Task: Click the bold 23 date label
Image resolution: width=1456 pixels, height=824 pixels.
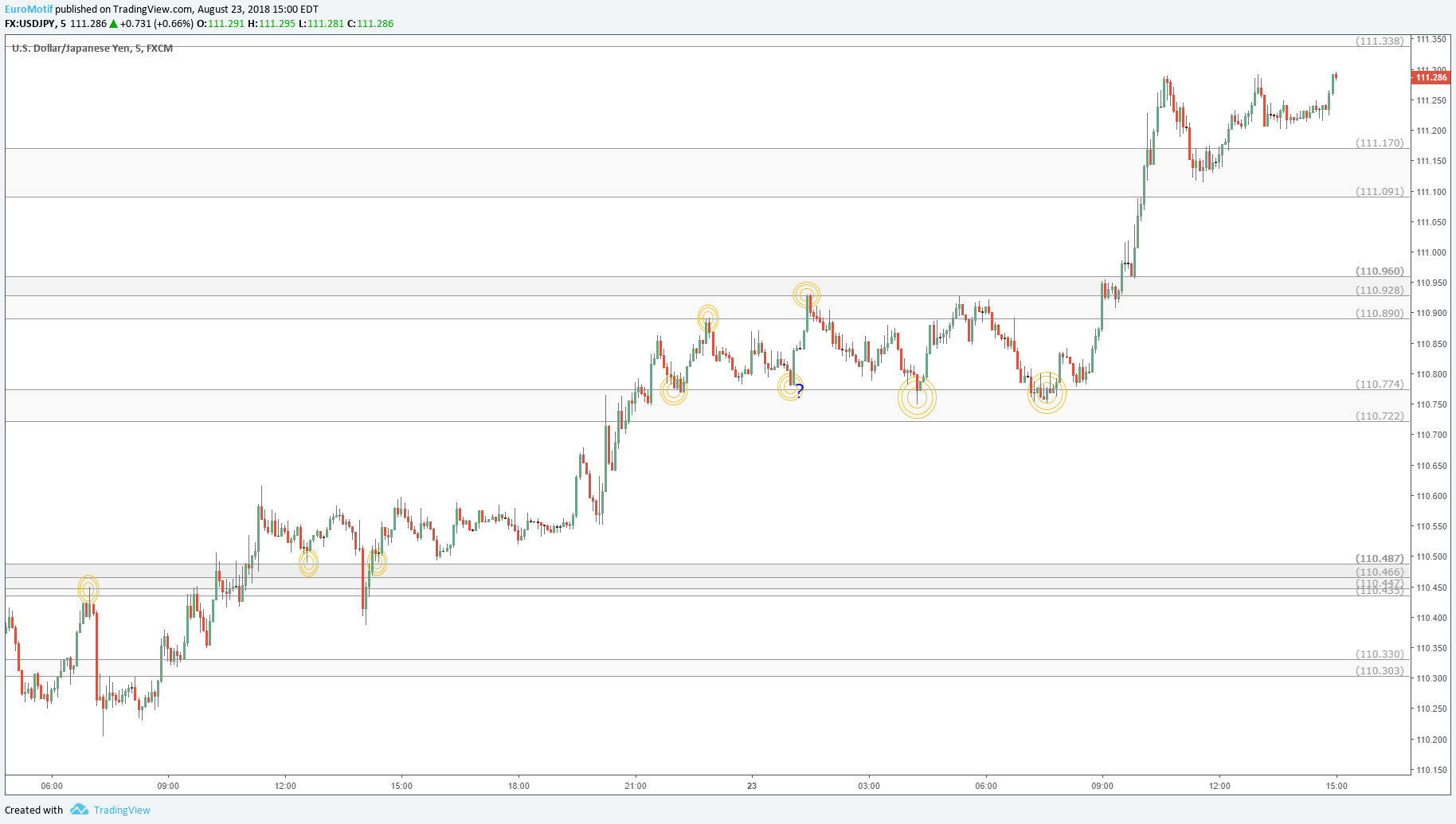Action: point(752,786)
